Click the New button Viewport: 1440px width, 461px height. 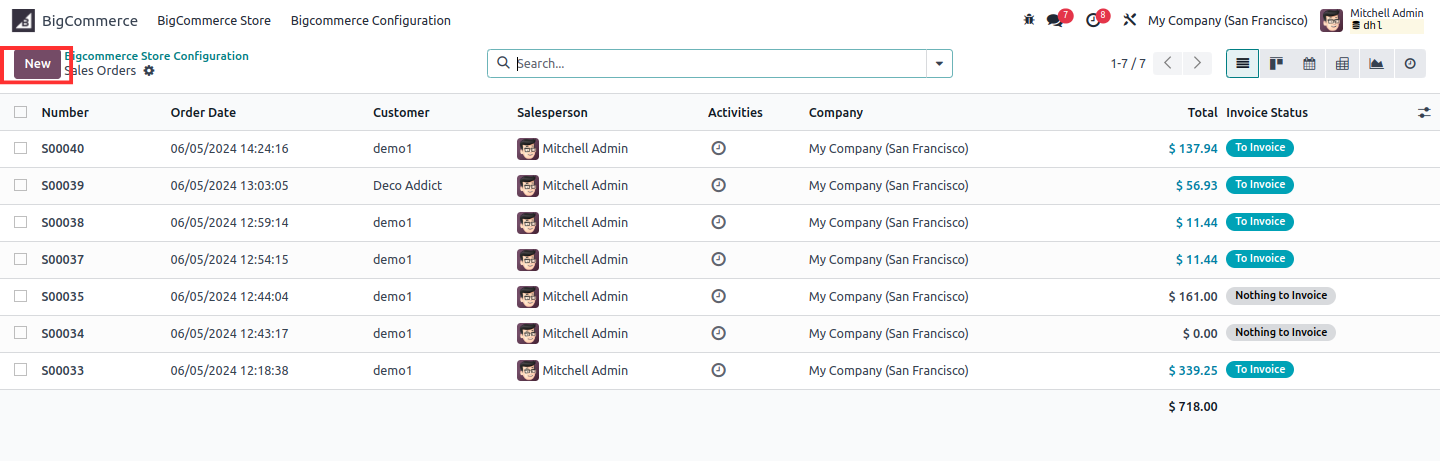37,63
